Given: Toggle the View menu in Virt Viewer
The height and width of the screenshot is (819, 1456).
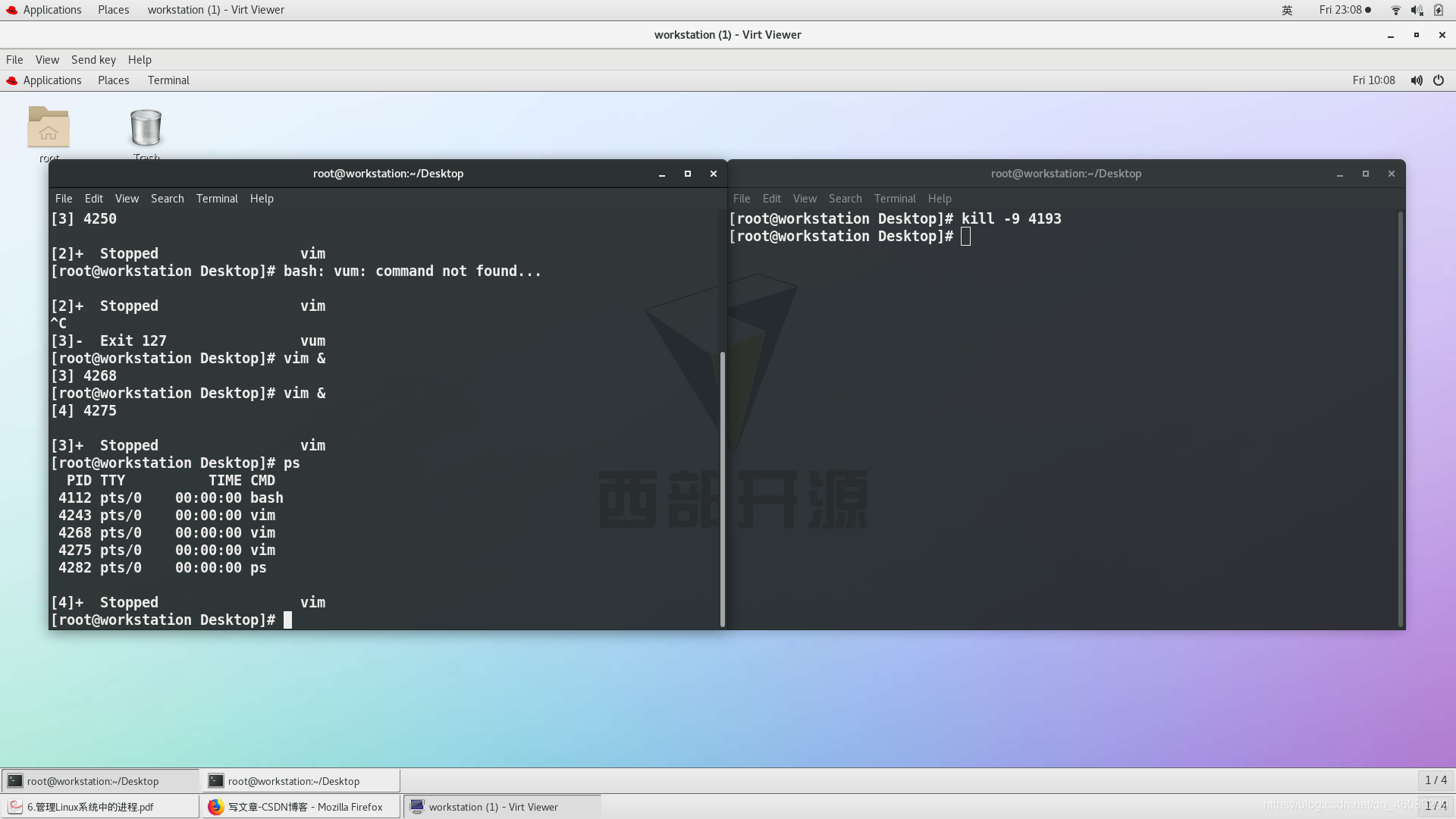Looking at the screenshot, I should pos(47,59).
